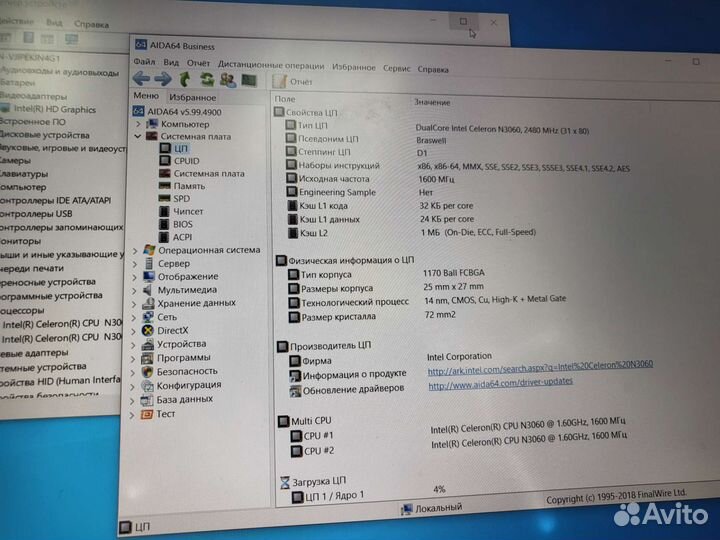Select the Чипсет icon

coord(164,211)
